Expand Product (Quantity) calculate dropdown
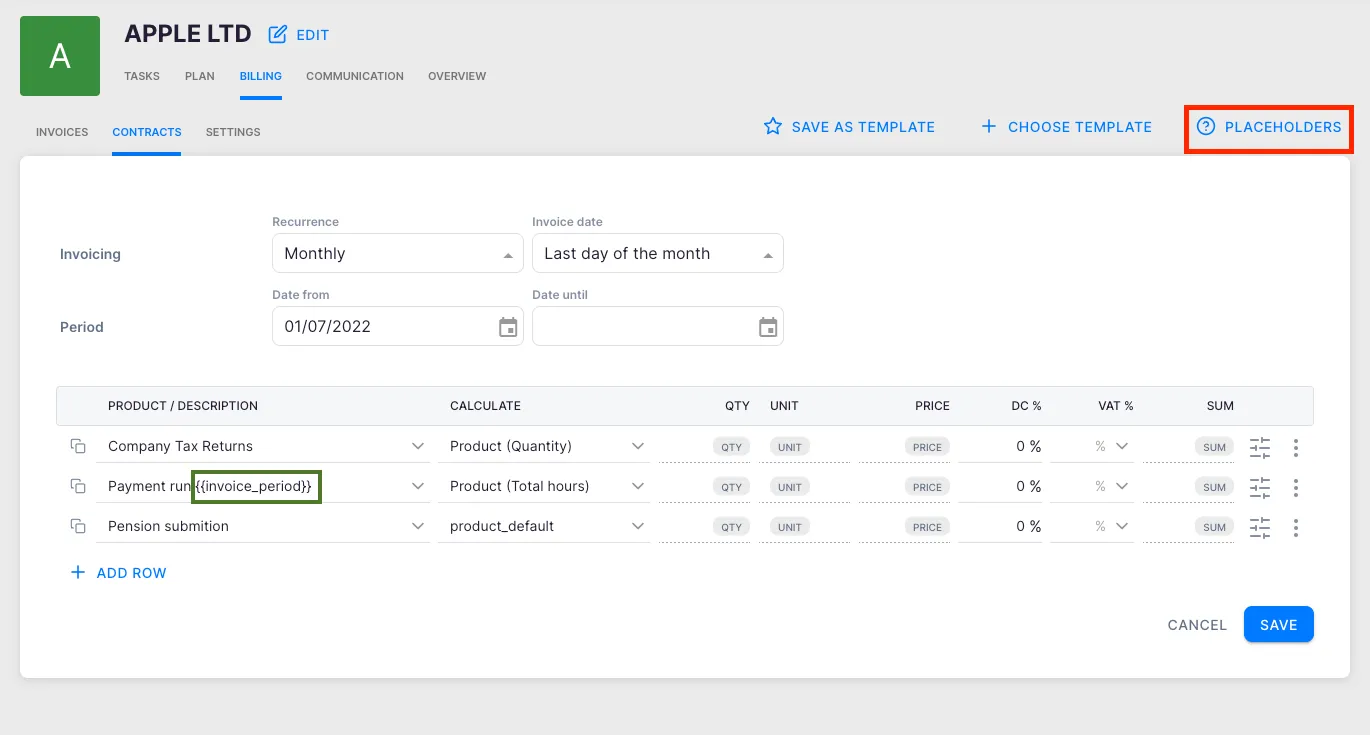Screen dimensions: 1370x735 [638, 446]
